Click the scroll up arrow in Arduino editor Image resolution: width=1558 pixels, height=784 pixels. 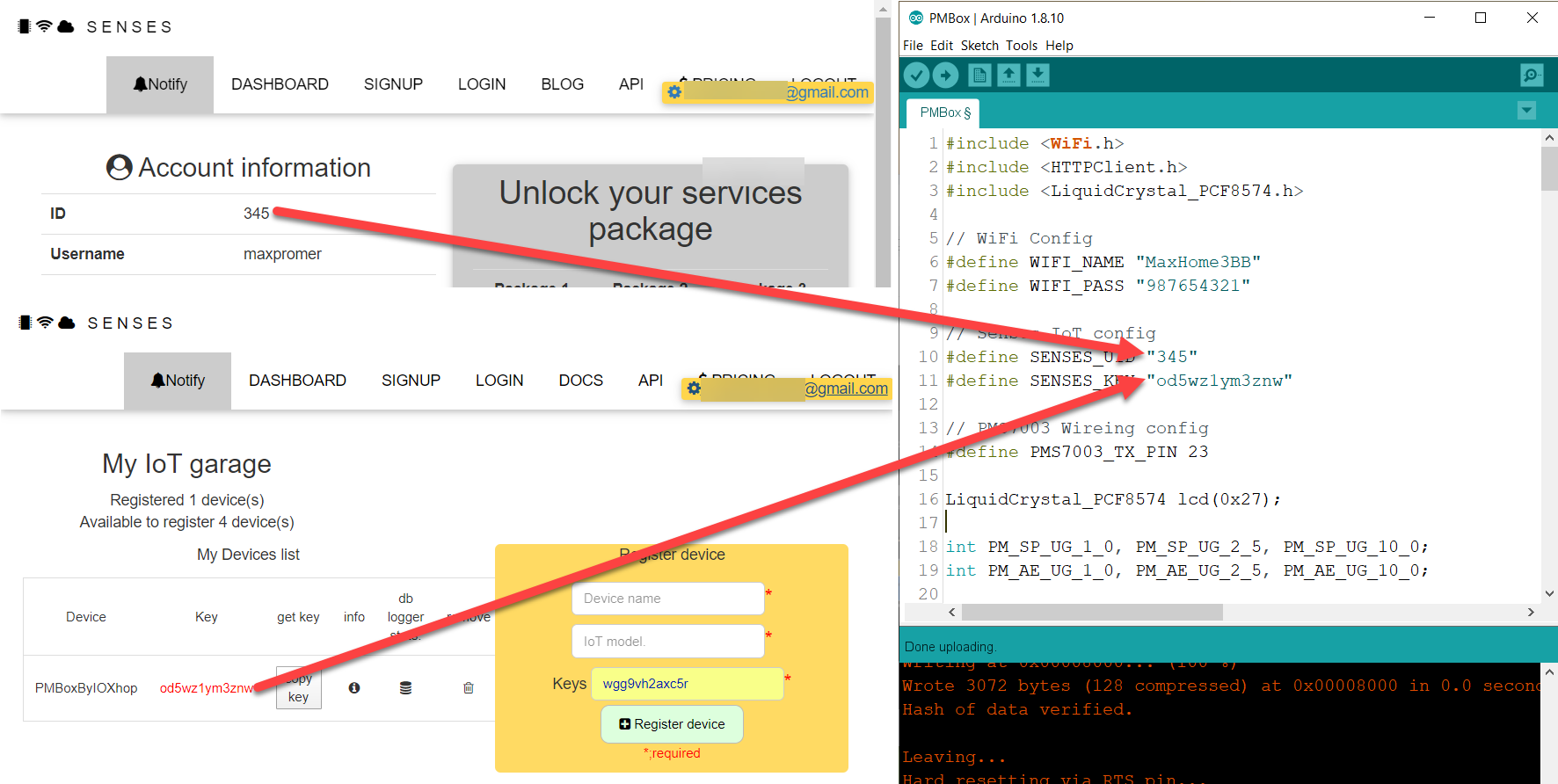pos(1549,138)
